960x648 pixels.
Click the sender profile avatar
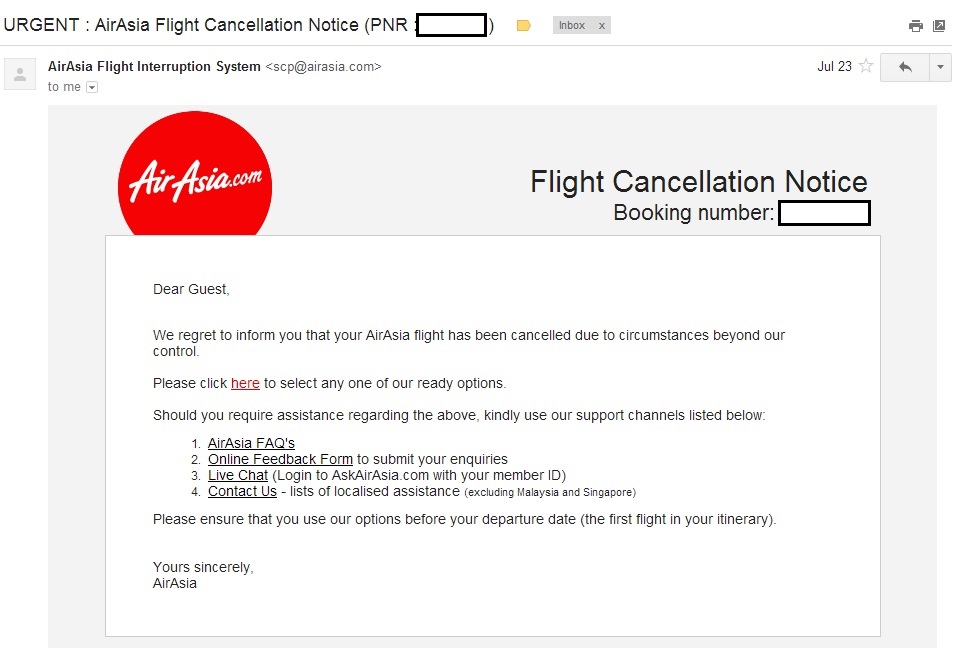[20, 74]
